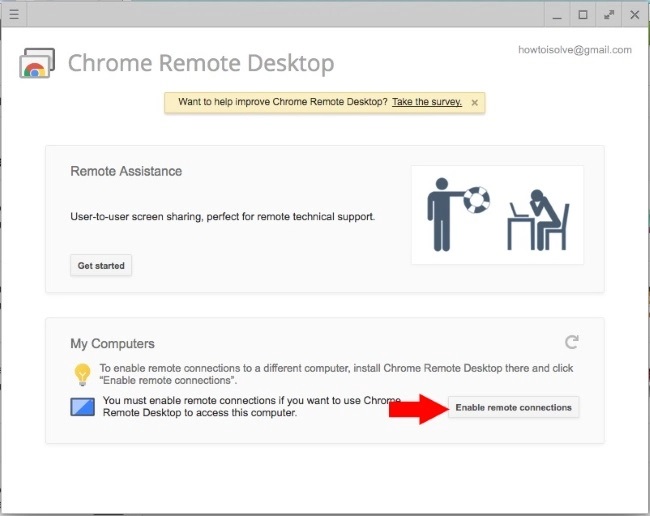Click the Remote Assistance heading
This screenshot has height=516, width=650.
[x=126, y=171]
